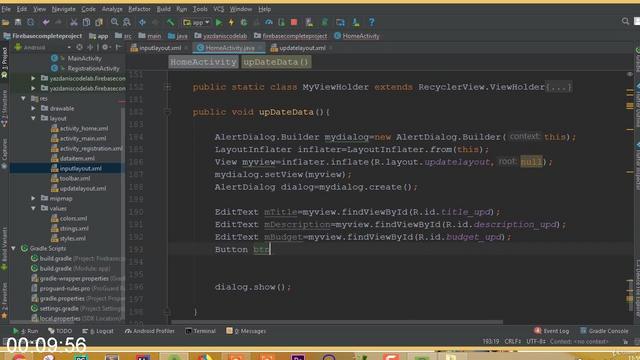Click the Navigate Back arrow icon
The width and height of the screenshot is (640, 360).
142,22
